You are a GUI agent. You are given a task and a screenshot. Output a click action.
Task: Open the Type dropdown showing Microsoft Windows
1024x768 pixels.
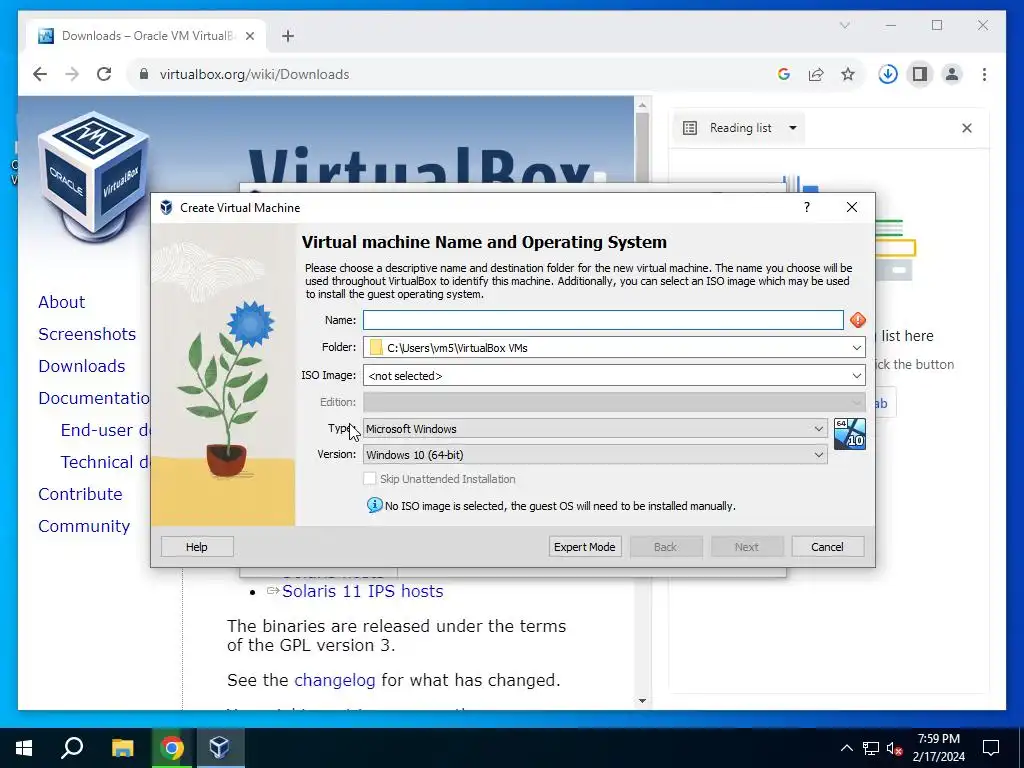[595, 428]
